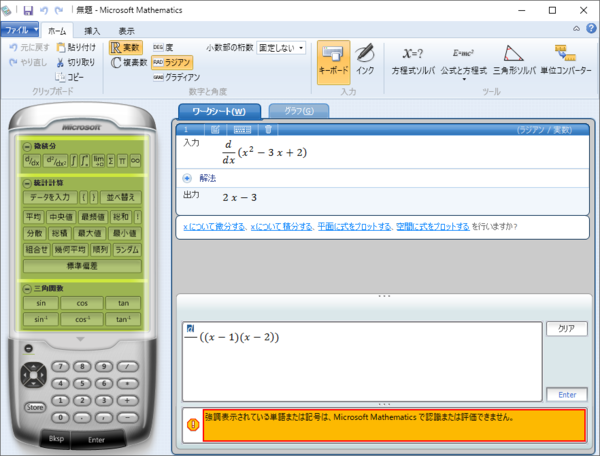Select ラジアン radians angle mode
The height and width of the screenshot is (456, 600).
[172, 62]
